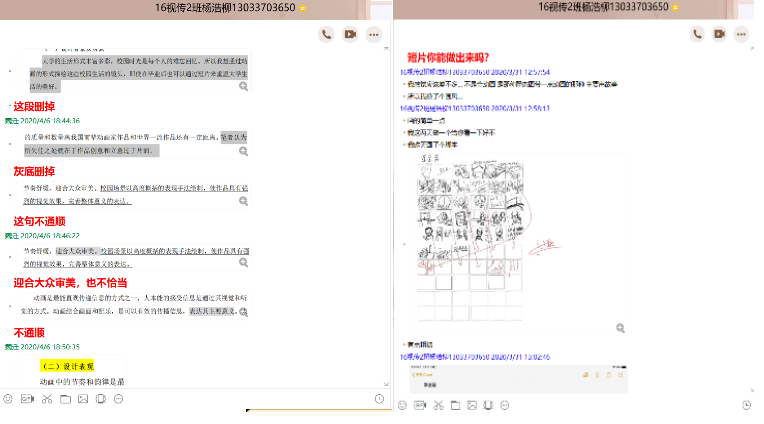Zoom the storyboard image using magnifier icon
Image resolution: width=764 pixels, height=424 pixels.
coord(621,328)
